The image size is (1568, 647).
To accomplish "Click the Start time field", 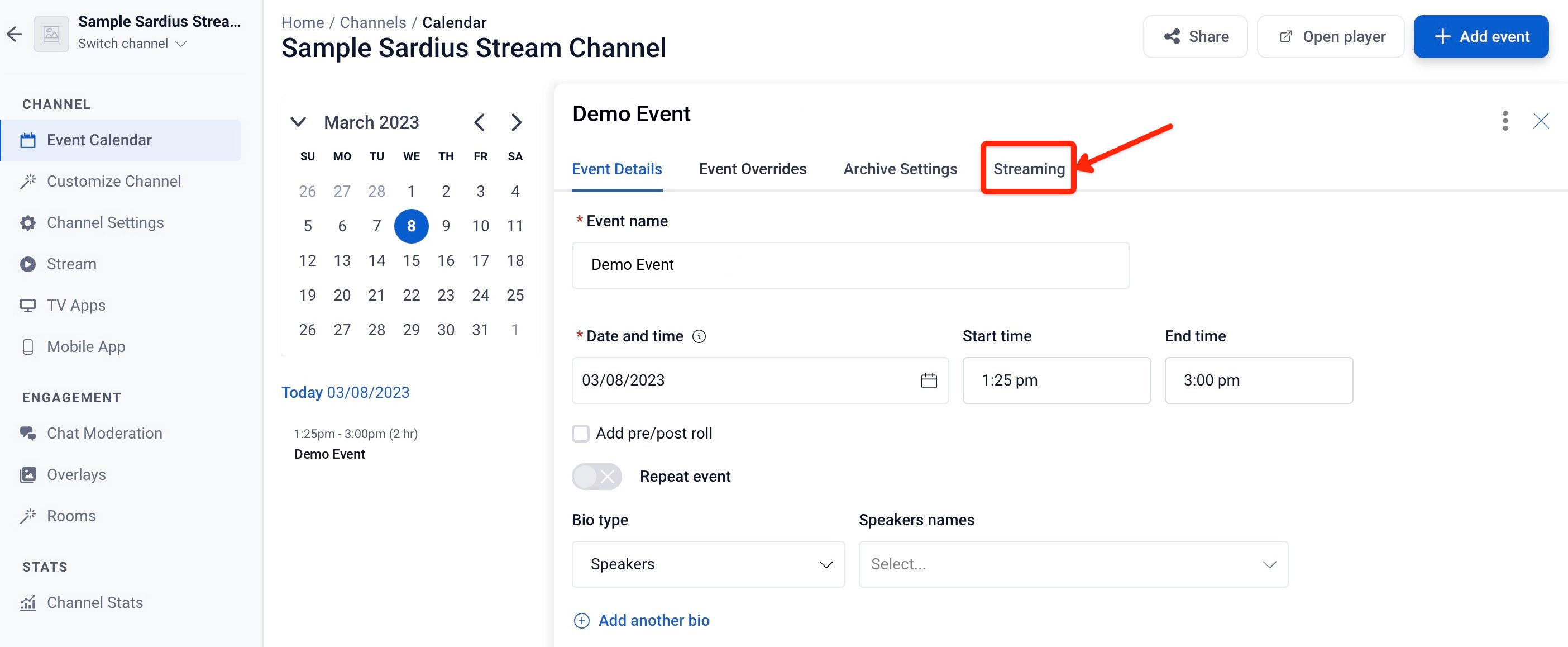I will pyautogui.click(x=1057, y=380).
